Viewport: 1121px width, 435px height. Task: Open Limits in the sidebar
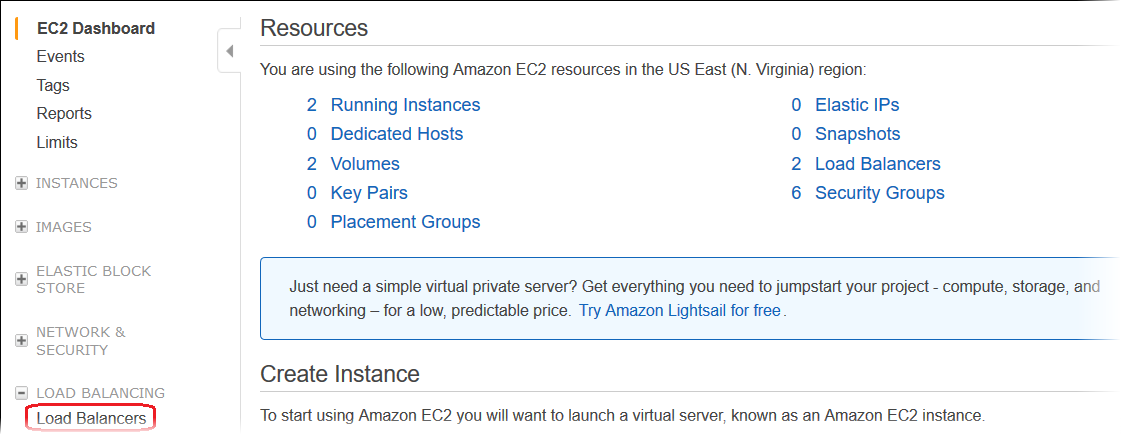(x=57, y=143)
